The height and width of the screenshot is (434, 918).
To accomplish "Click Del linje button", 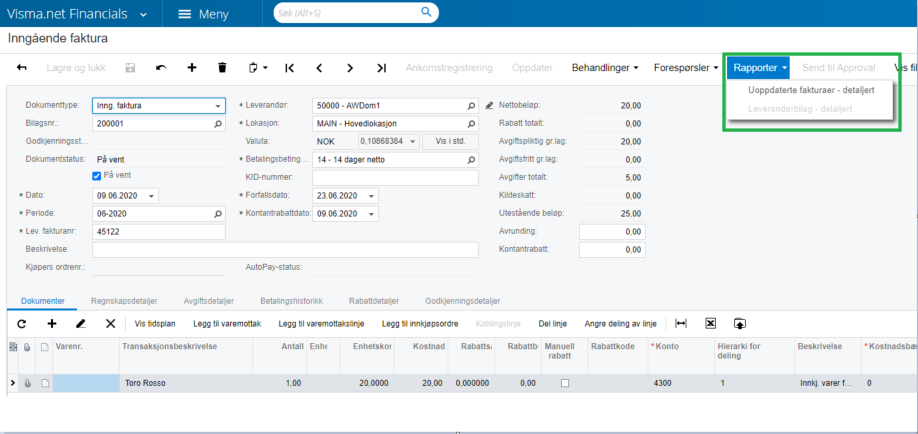I will coord(553,323).
